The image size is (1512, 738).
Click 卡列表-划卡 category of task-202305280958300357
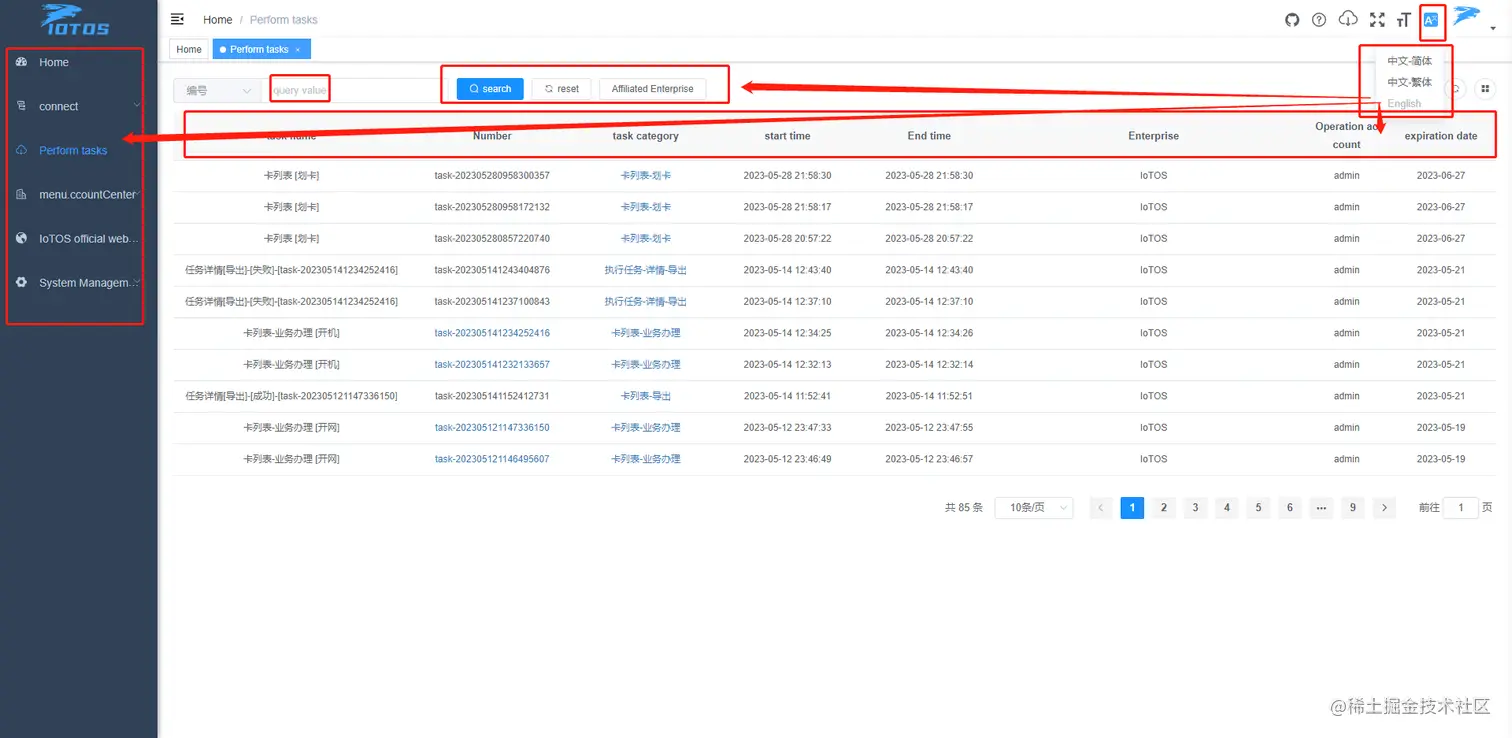(x=646, y=176)
